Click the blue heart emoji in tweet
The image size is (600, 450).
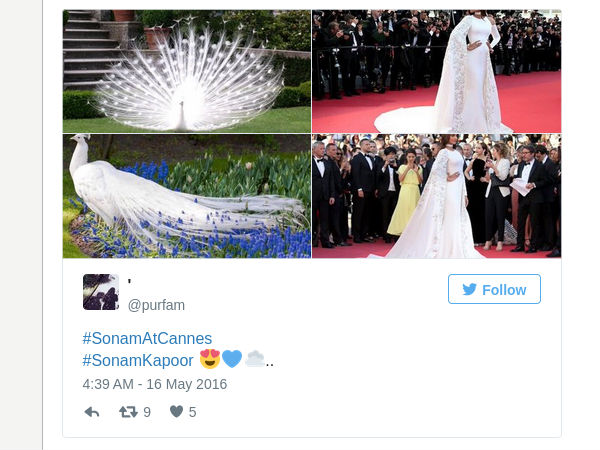point(232,359)
